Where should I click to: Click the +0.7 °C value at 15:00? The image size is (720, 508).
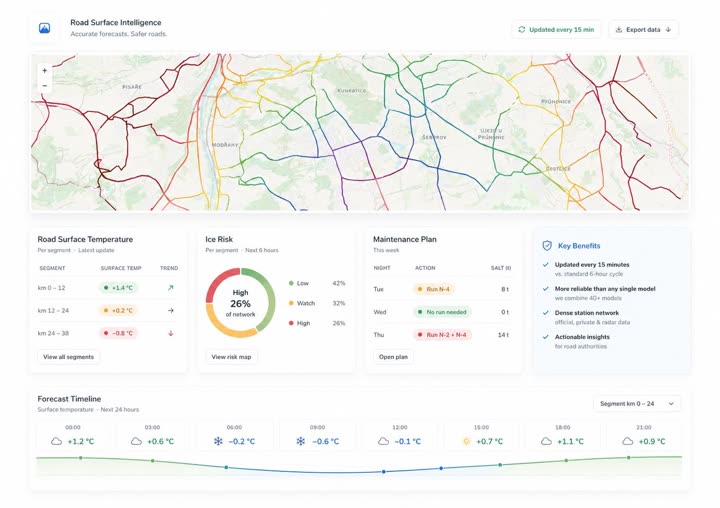pos(489,441)
